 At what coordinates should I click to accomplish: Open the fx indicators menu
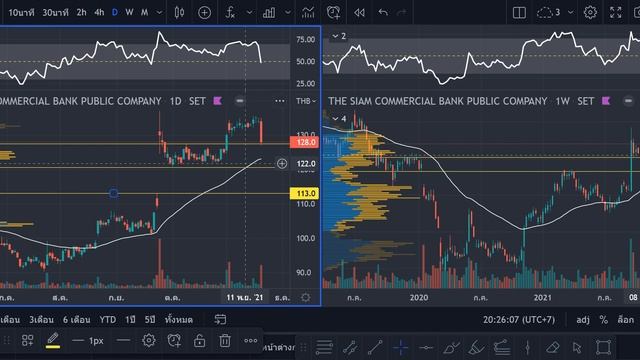(x=230, y=13)
